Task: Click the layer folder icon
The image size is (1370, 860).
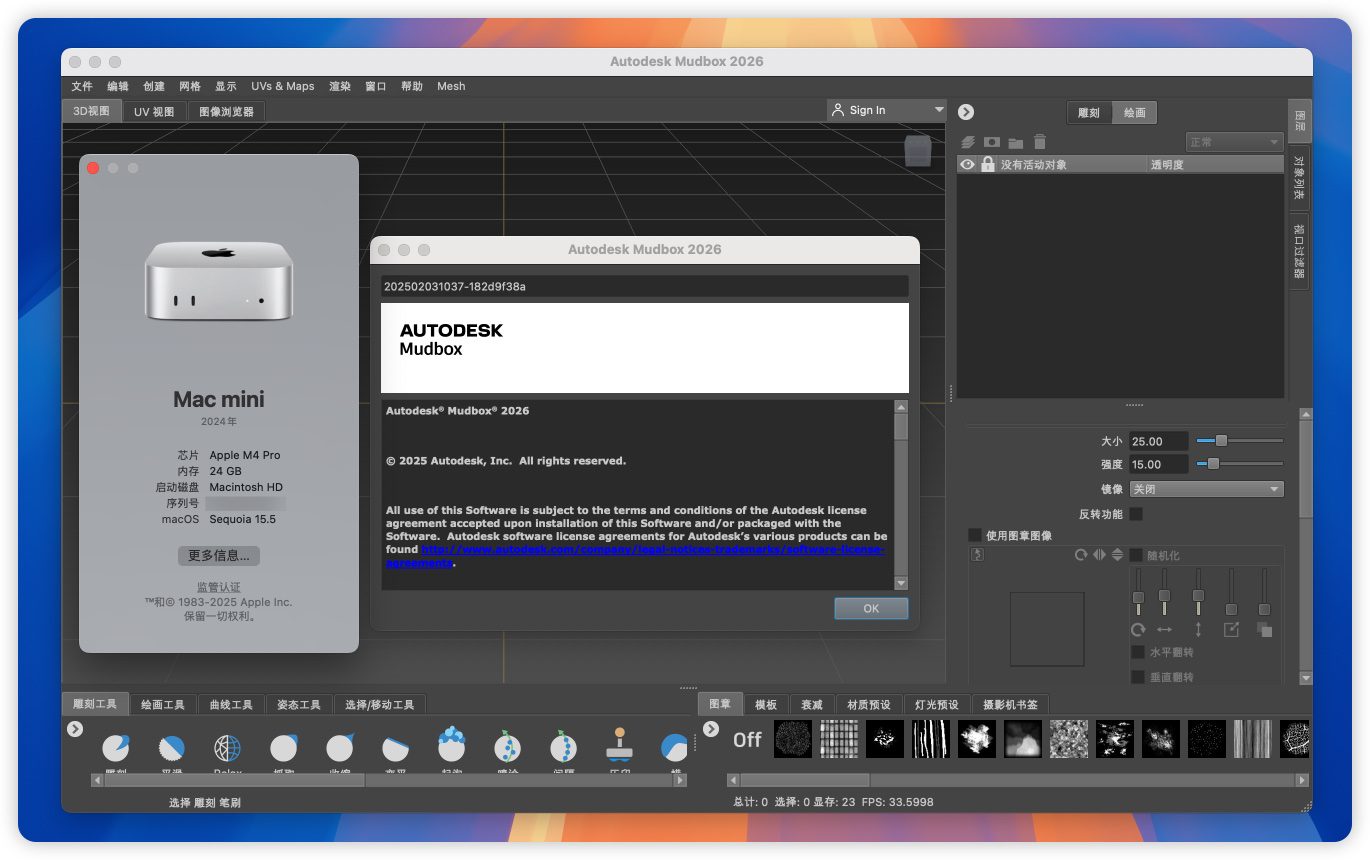Action: coord(1016,143)
